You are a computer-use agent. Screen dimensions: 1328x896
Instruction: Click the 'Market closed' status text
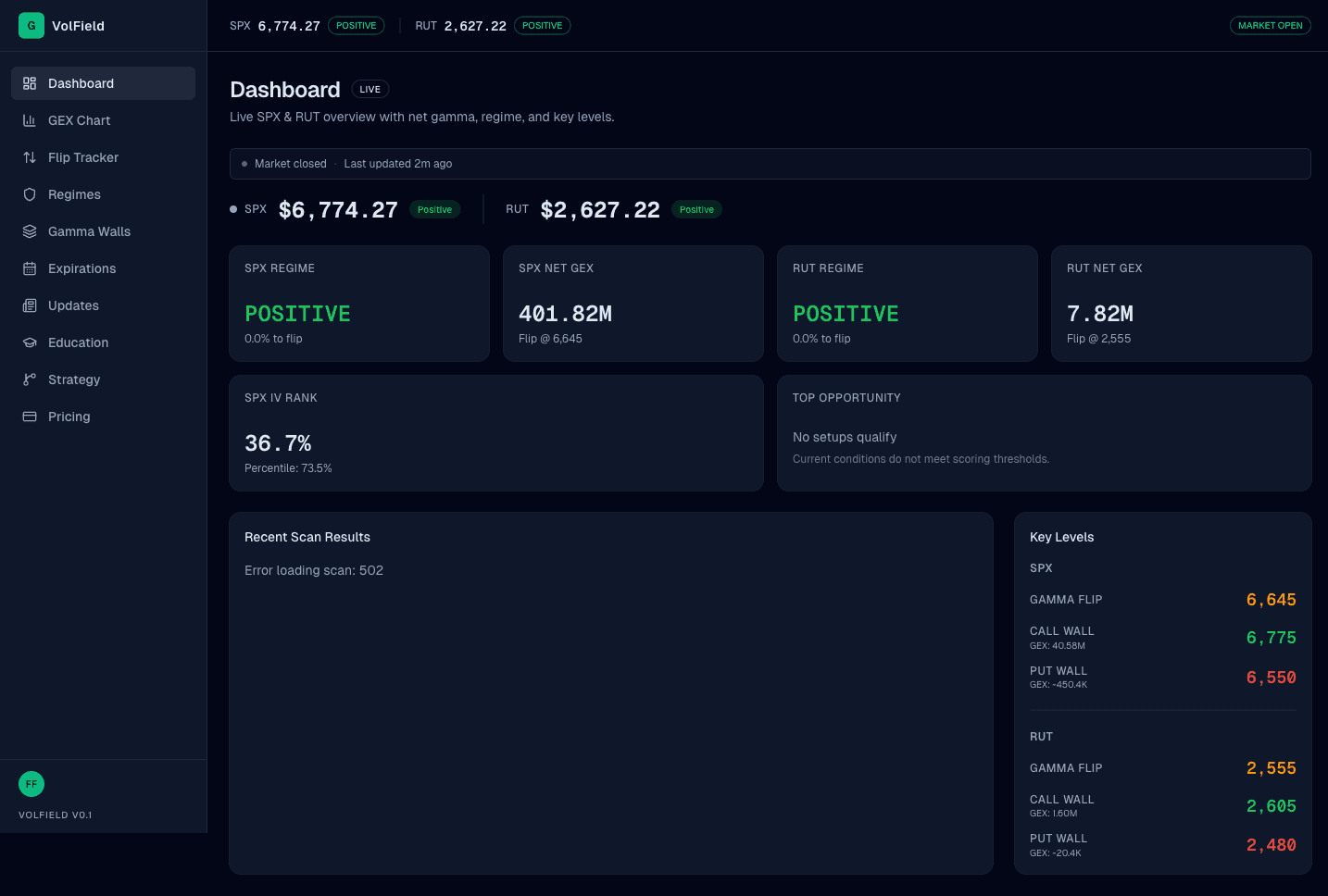click(x=291, y=164)
